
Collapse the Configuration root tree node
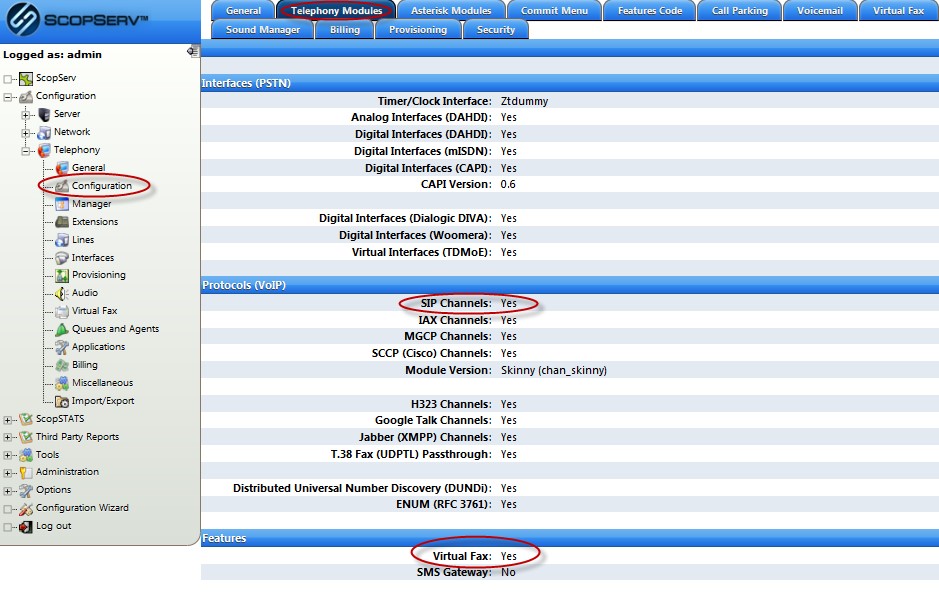tap(7, 96)
